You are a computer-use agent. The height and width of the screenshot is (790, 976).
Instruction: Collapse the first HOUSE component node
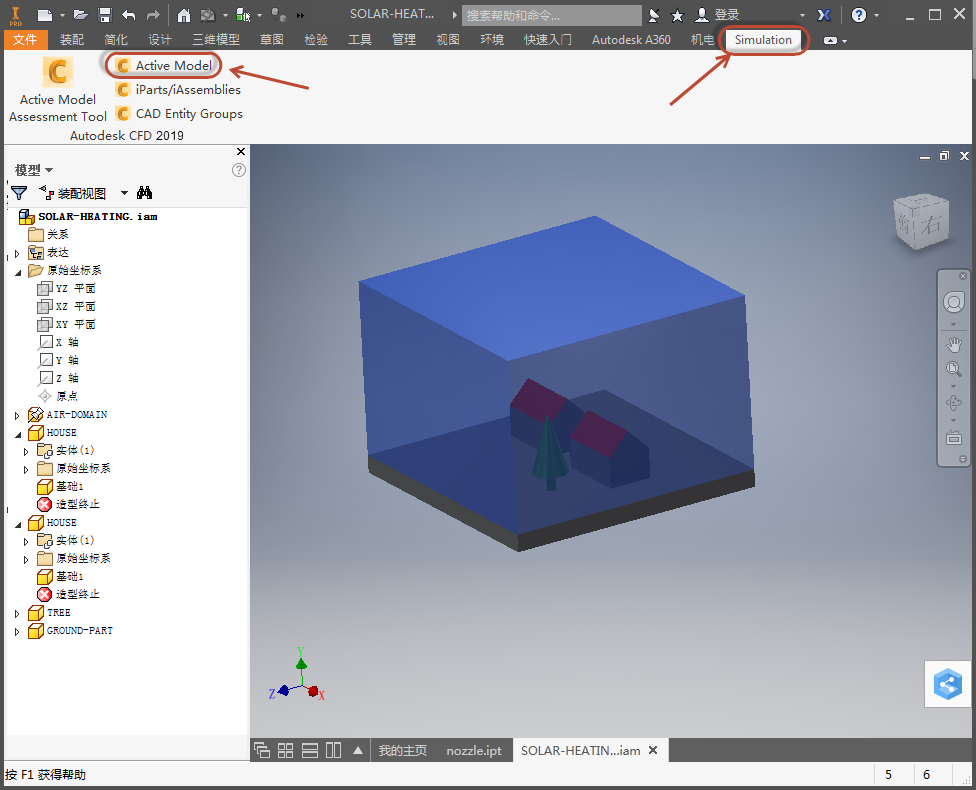click(x=17, y=434)
